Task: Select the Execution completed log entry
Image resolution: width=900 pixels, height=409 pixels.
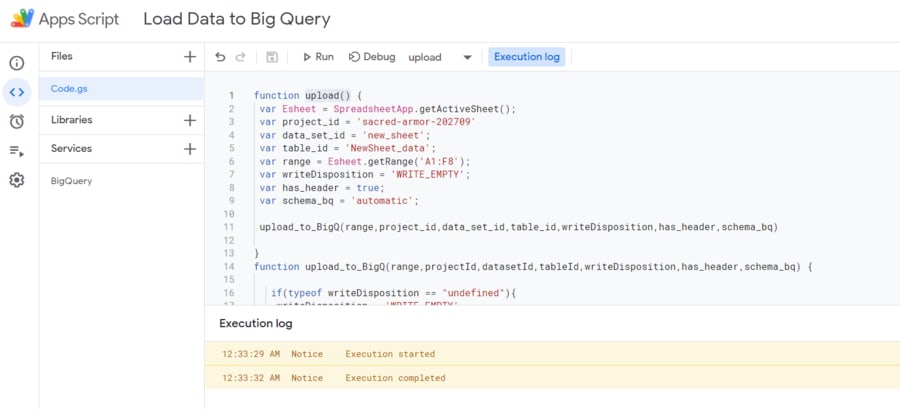Action: [x=552, y=377]
